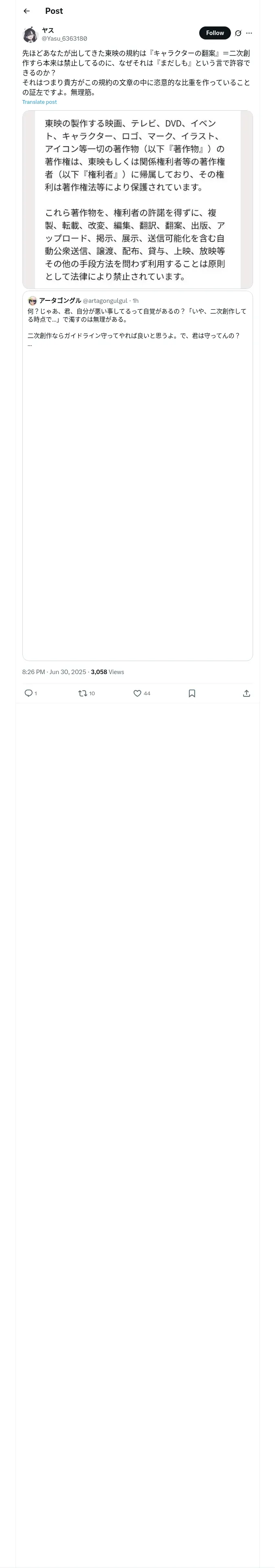This screenshot has width=275, height=1568.
Task: Click the ヤス display name
Action: pyautogui.click(x=48, y=30)
